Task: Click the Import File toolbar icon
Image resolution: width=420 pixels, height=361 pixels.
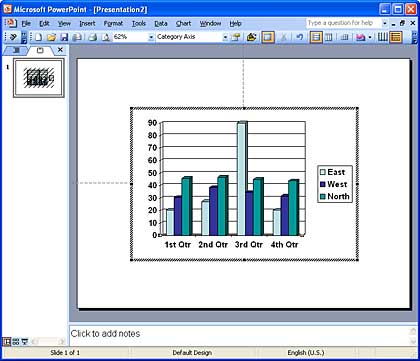Action: tap(252, 37)
